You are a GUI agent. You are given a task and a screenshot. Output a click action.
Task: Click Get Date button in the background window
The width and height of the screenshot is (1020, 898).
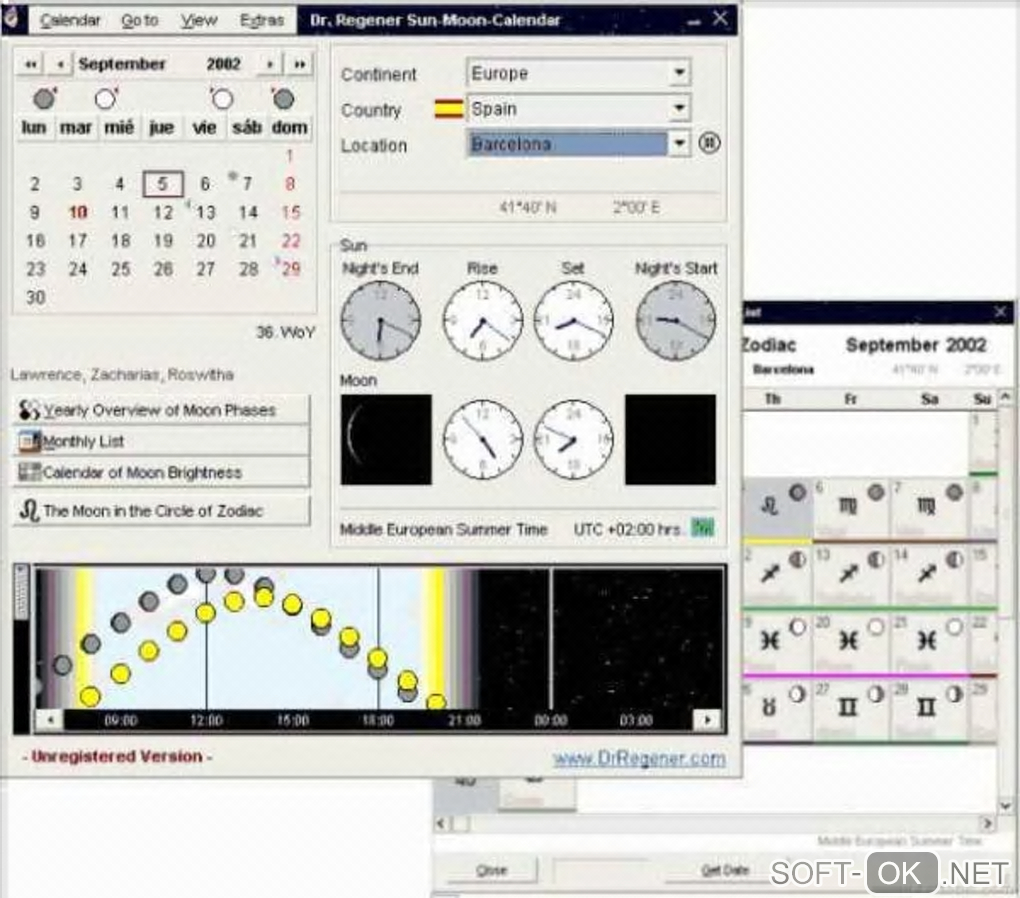(x=724, y=870)
